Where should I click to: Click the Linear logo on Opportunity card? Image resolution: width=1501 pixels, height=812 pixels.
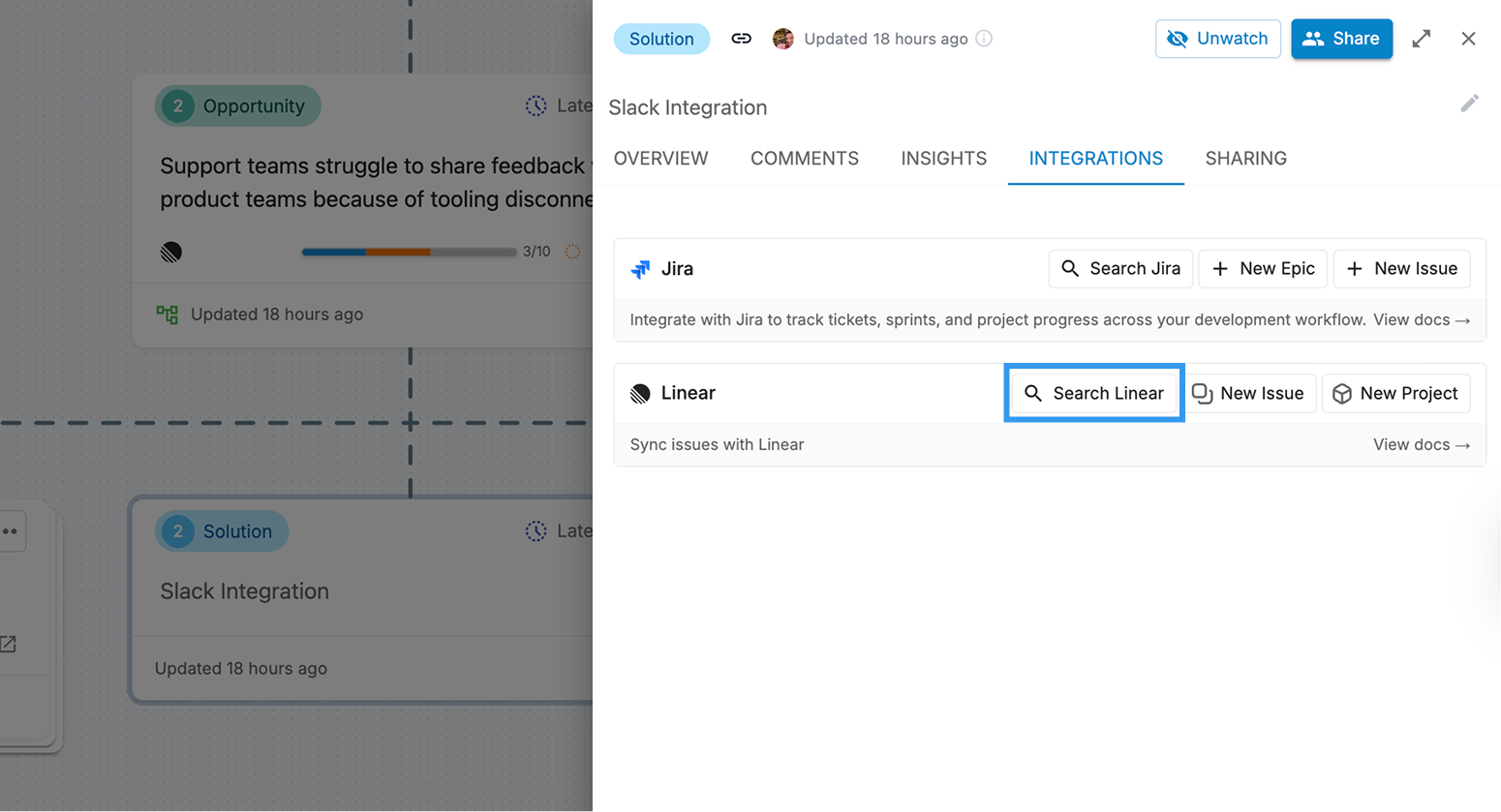click(x=171, y=253)
